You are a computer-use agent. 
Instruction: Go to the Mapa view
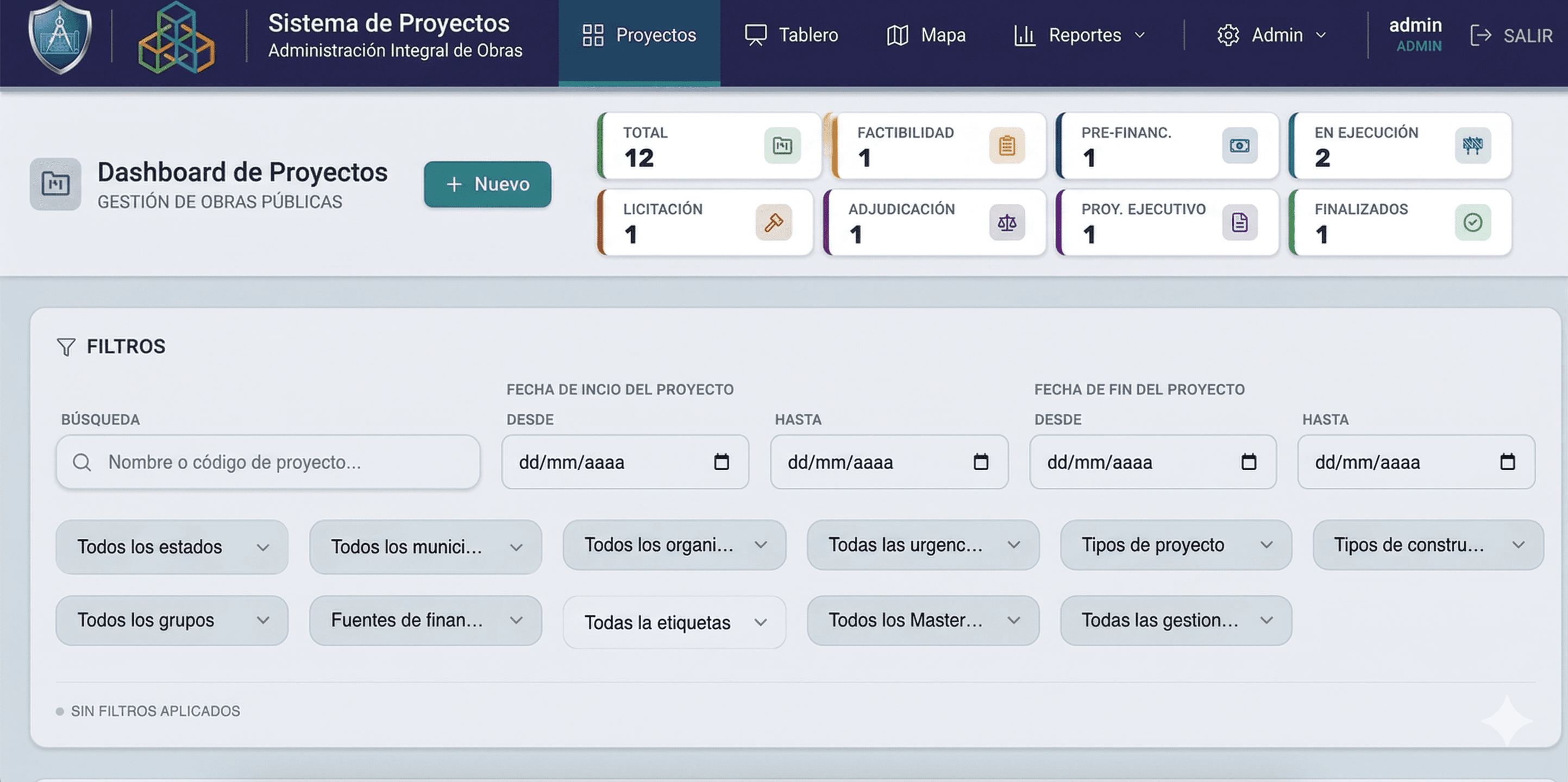pyautogui.click(x=926, y=35)
